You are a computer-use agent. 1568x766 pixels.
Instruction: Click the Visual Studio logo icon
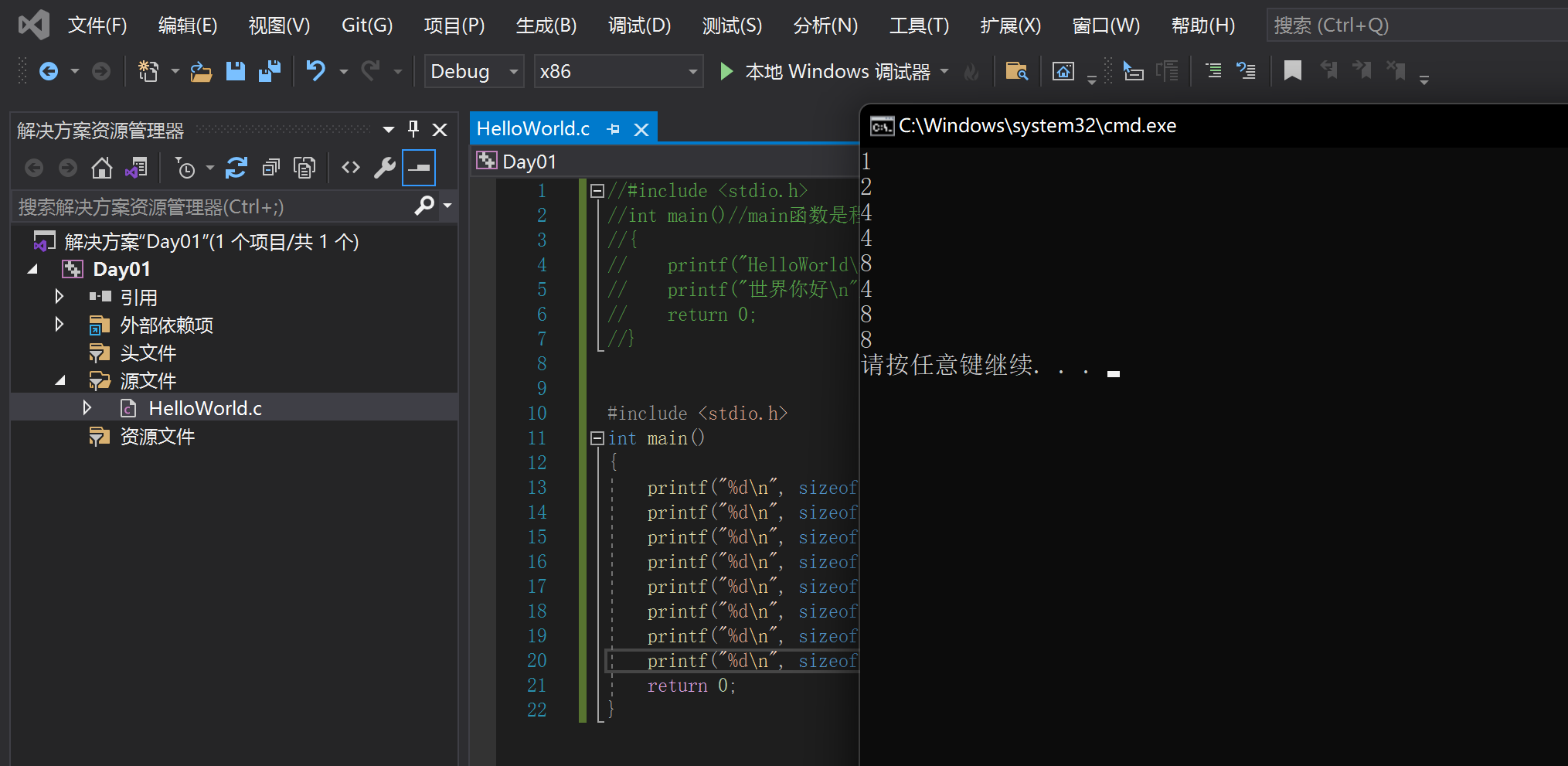pos(34,26)
